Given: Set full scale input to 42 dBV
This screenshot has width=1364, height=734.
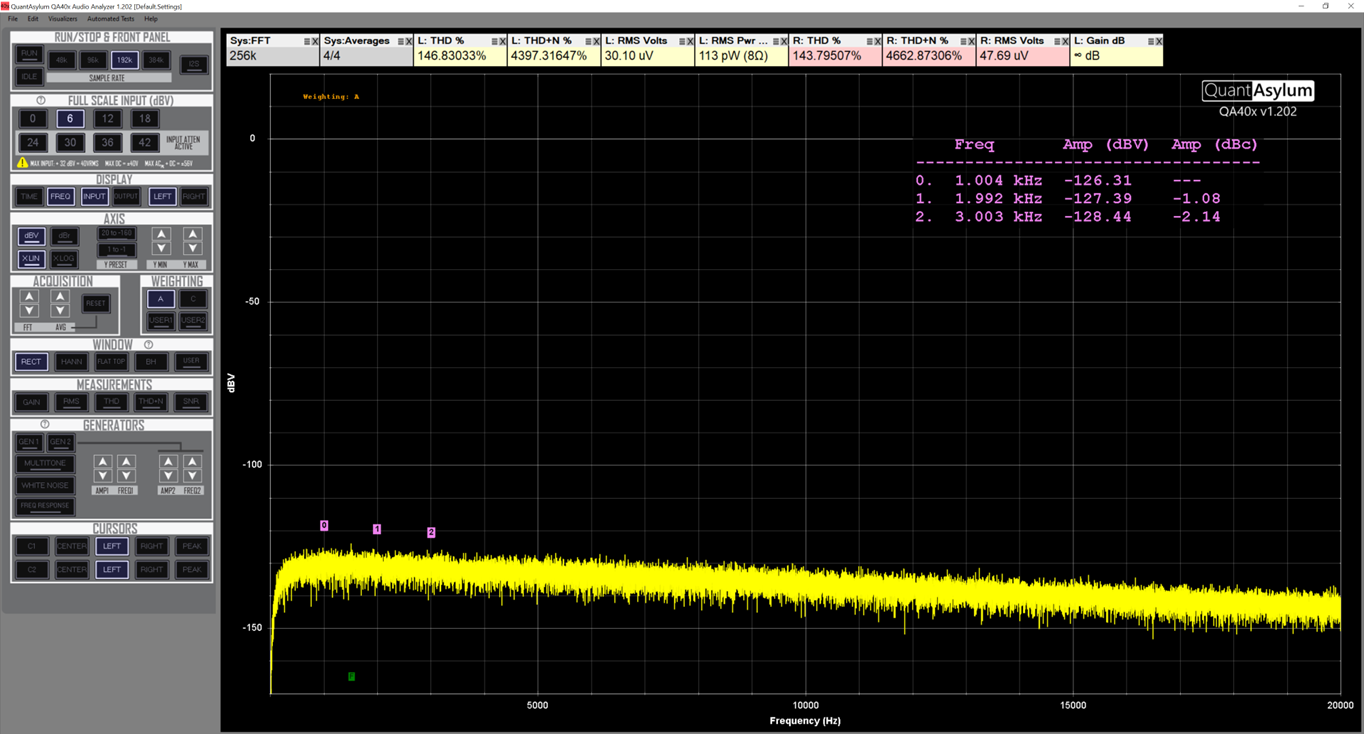Looking at the screenshot, I should point(144,143).
